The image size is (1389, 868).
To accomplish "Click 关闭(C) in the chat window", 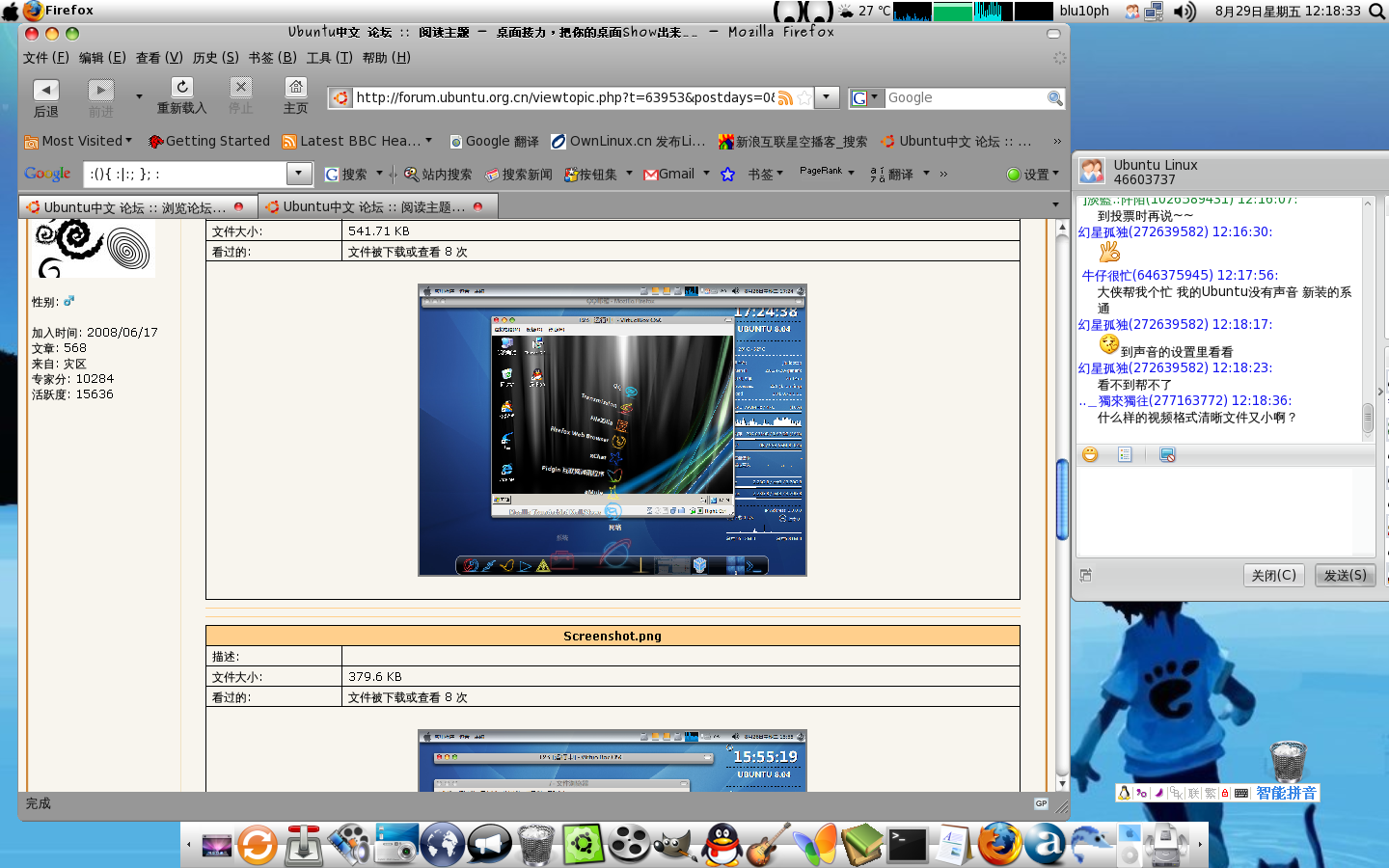I will [1273, 575].
